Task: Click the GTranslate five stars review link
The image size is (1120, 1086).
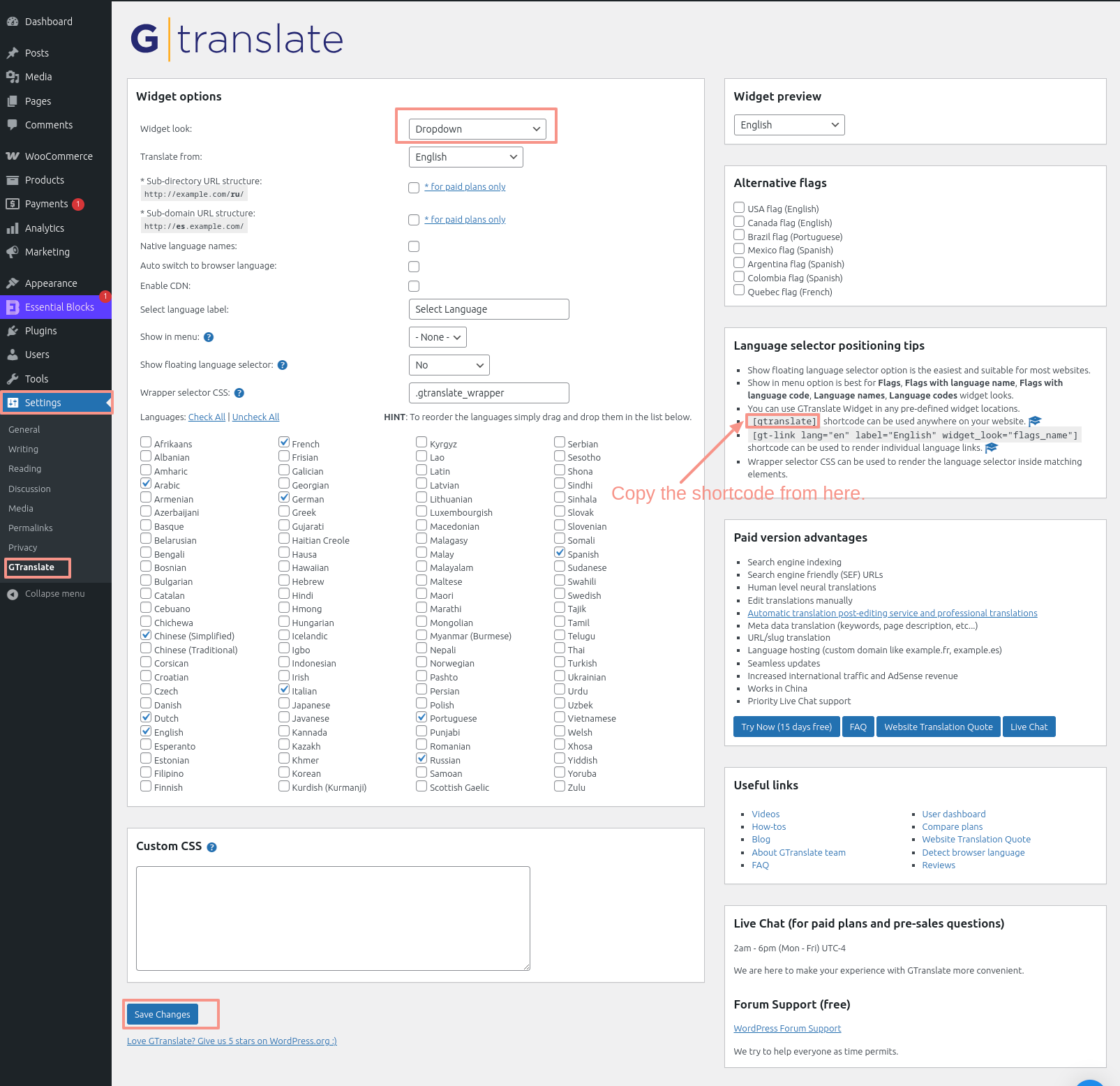Action: click(232, 1041)
